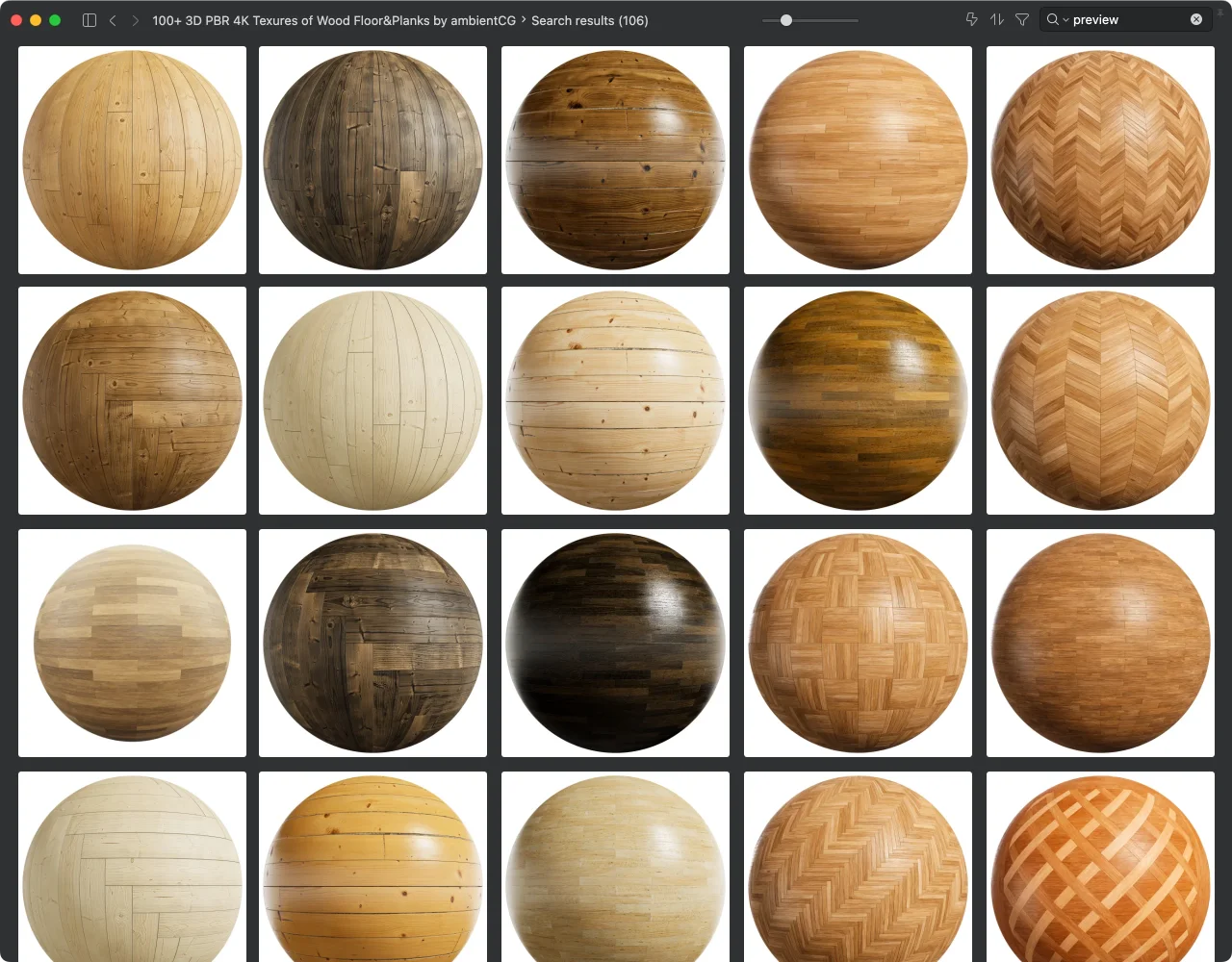Image resolution: width=1232 pixels, height=962 pixels.
Task: Select the pale knotty horizontal planks sphere
Action: [x=615, y=400]
